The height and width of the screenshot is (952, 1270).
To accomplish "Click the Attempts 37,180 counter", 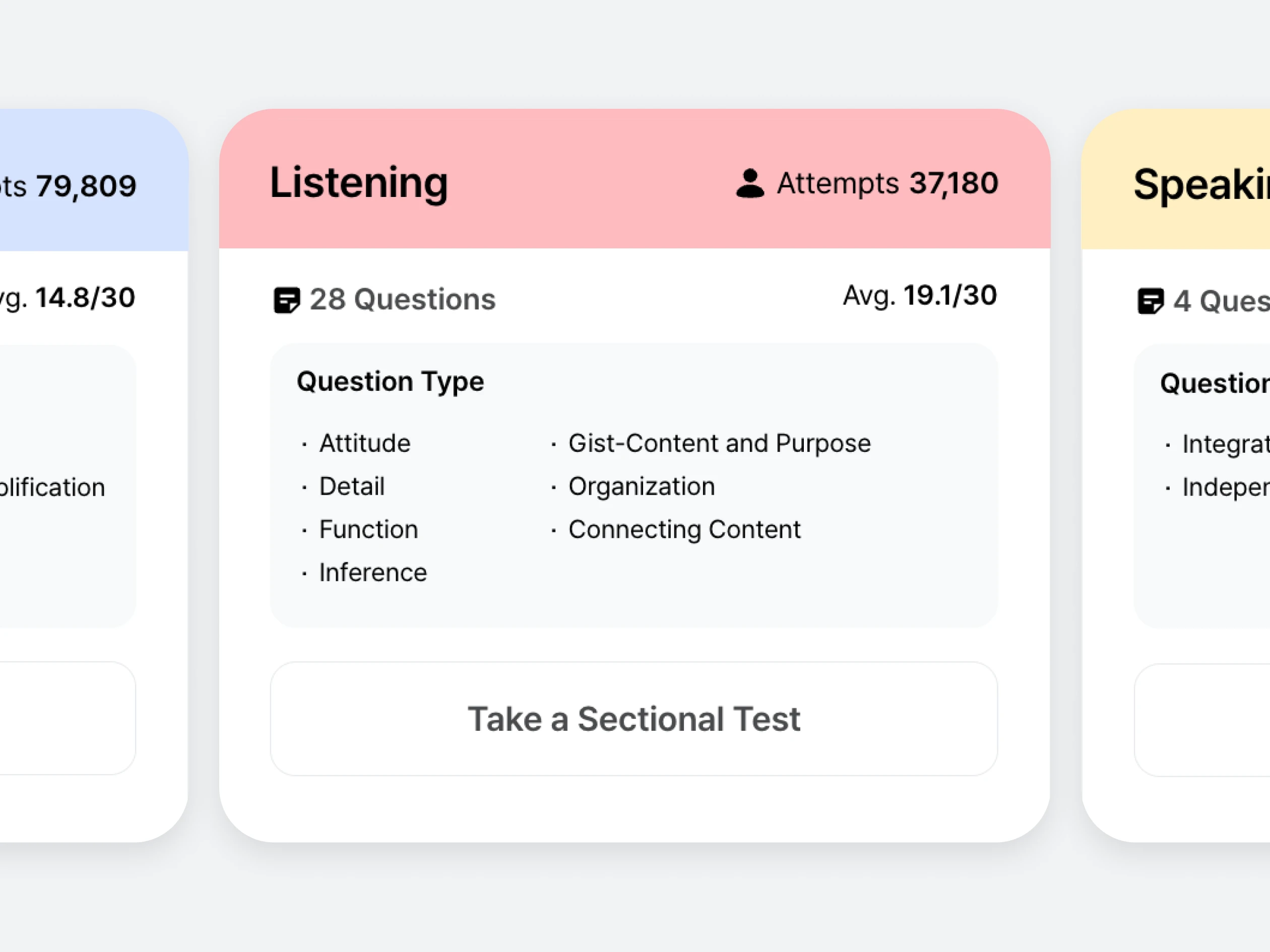I will click(887, 184).
